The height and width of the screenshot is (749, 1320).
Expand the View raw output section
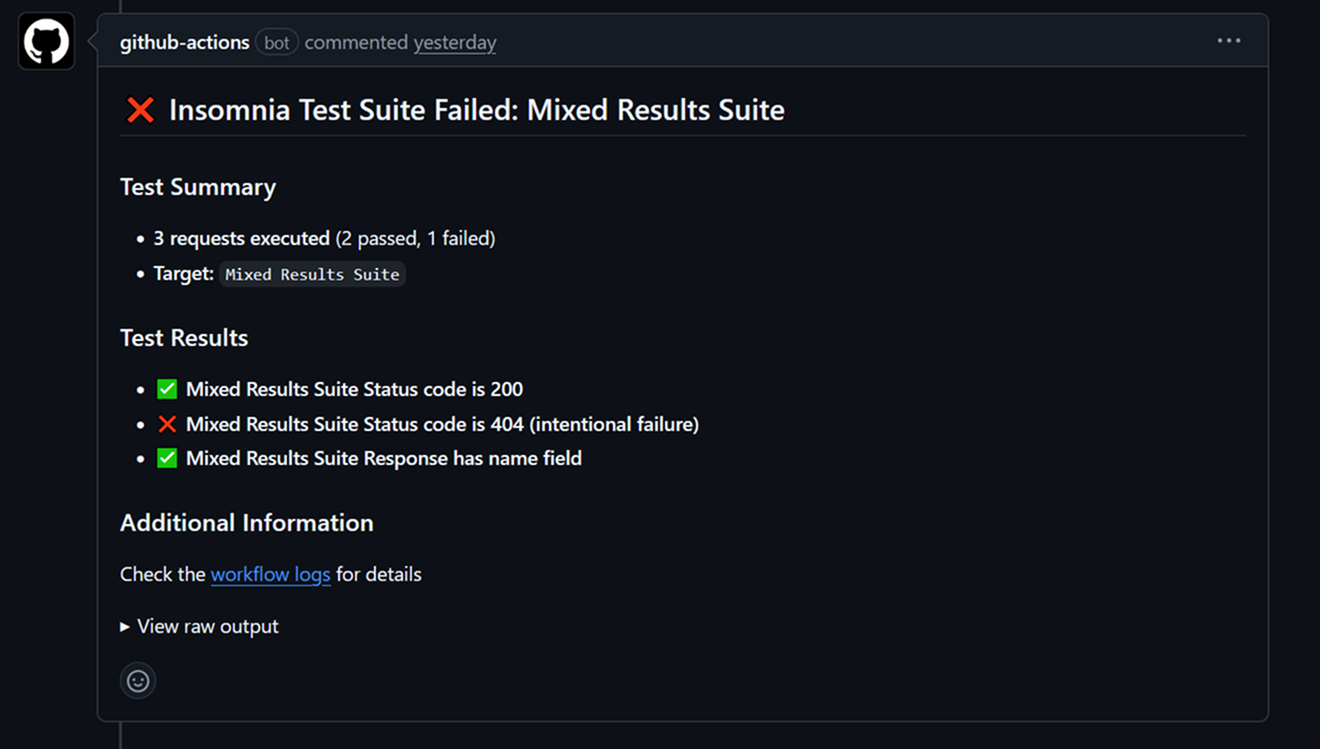click(207, 626)
